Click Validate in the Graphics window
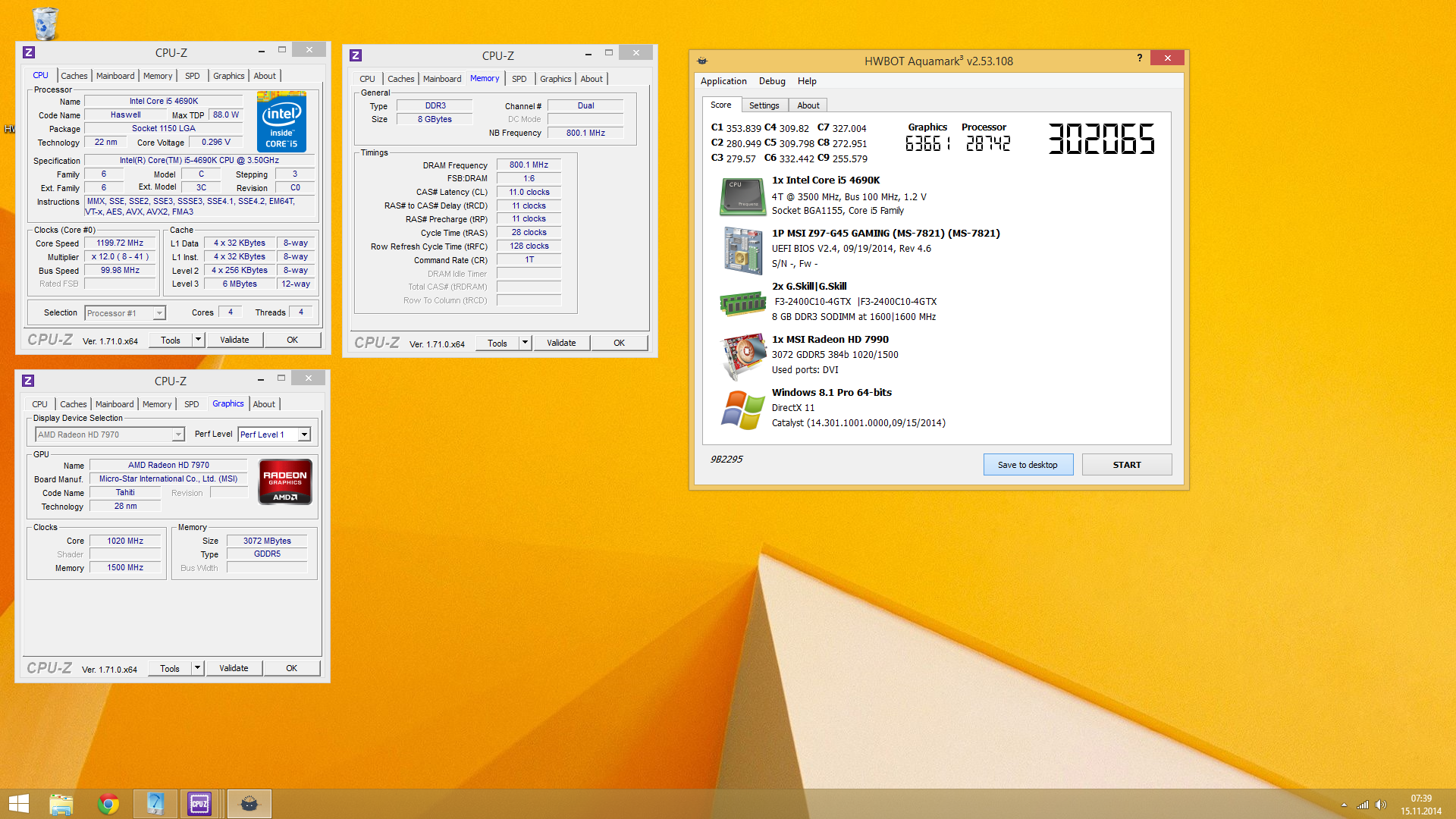The width and height of the screenshot is (1456, 819). [x=234, y=668]
